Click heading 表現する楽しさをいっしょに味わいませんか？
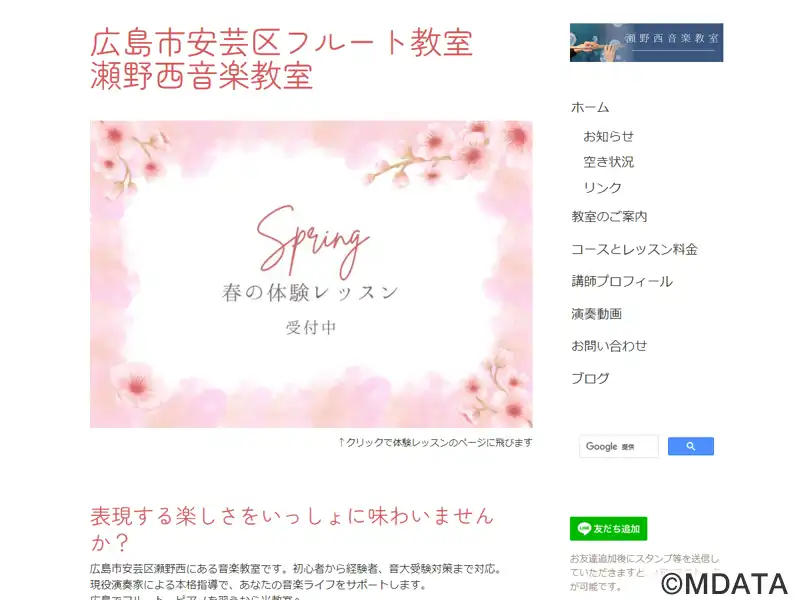Image resolution: width=800 pixels, height=600 pixels. click(x=292, y=529)
